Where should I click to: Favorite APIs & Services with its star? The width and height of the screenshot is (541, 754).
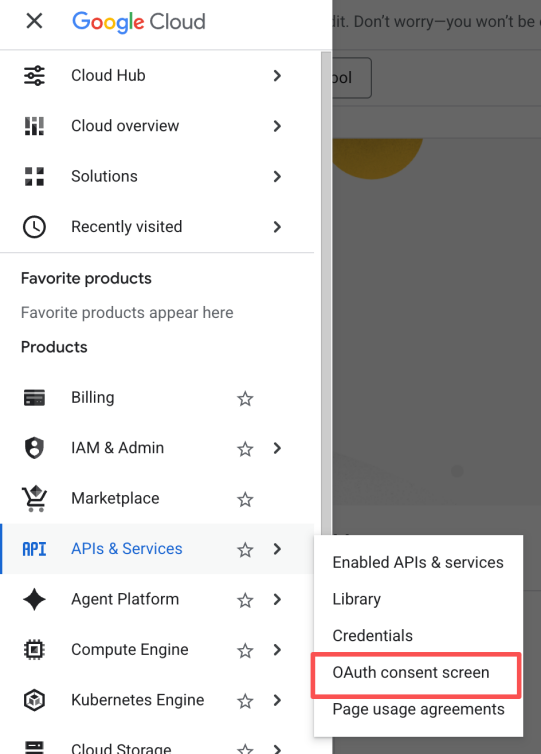[245, 549]
